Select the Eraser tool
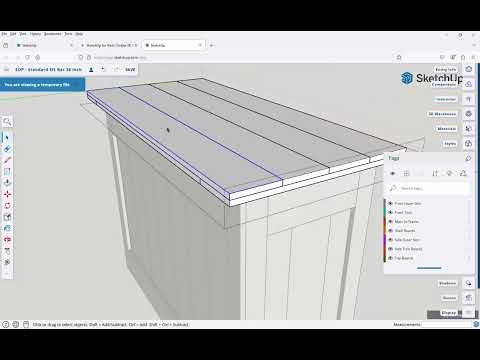 pyautogui.click(x=7, y=149)
